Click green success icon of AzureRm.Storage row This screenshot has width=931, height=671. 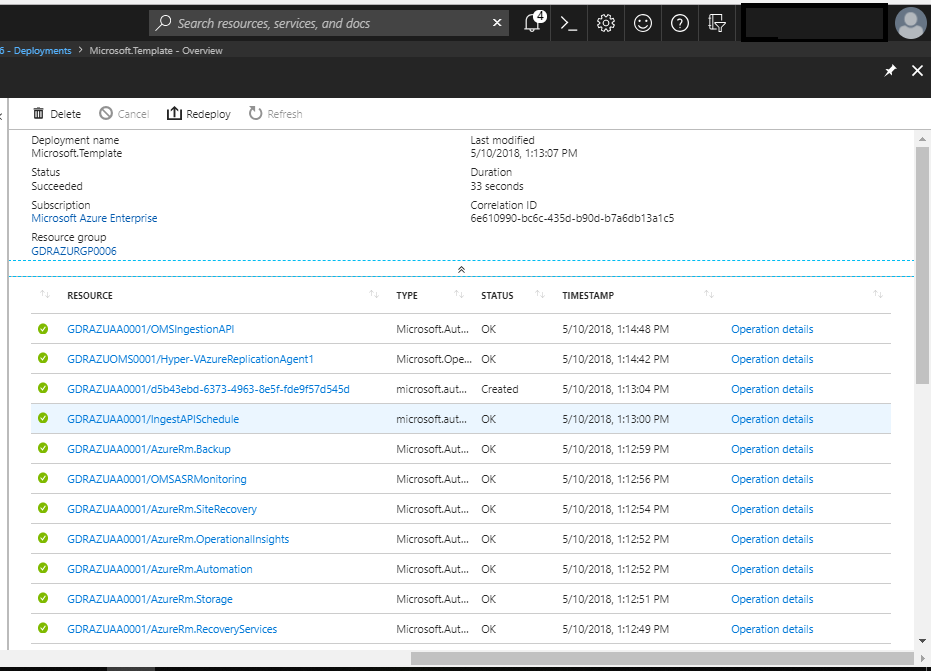(43, 598)
